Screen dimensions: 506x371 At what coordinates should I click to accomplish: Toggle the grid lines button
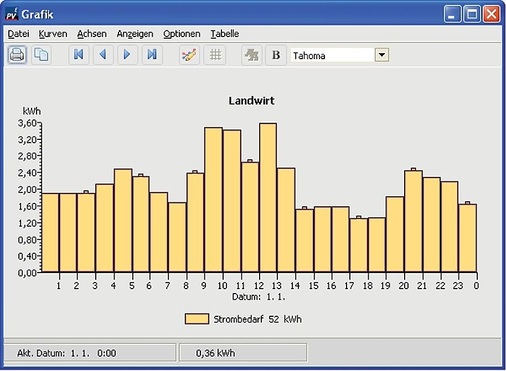pyautogui.click(x=215, y=55)
